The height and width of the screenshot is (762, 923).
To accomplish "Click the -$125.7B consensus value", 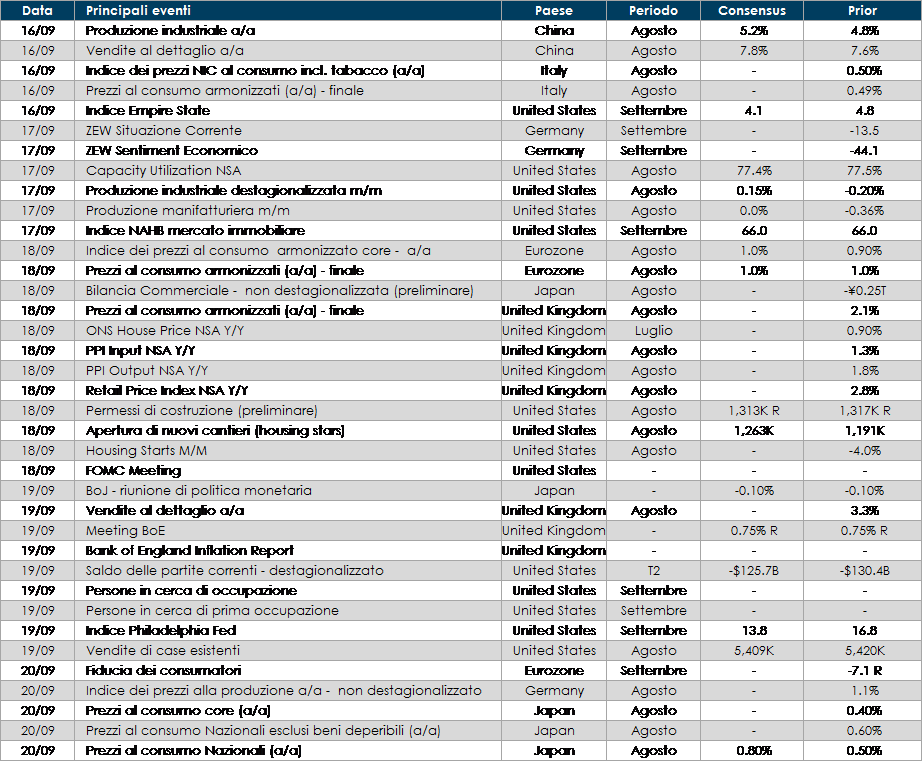I will pos(751,571).
